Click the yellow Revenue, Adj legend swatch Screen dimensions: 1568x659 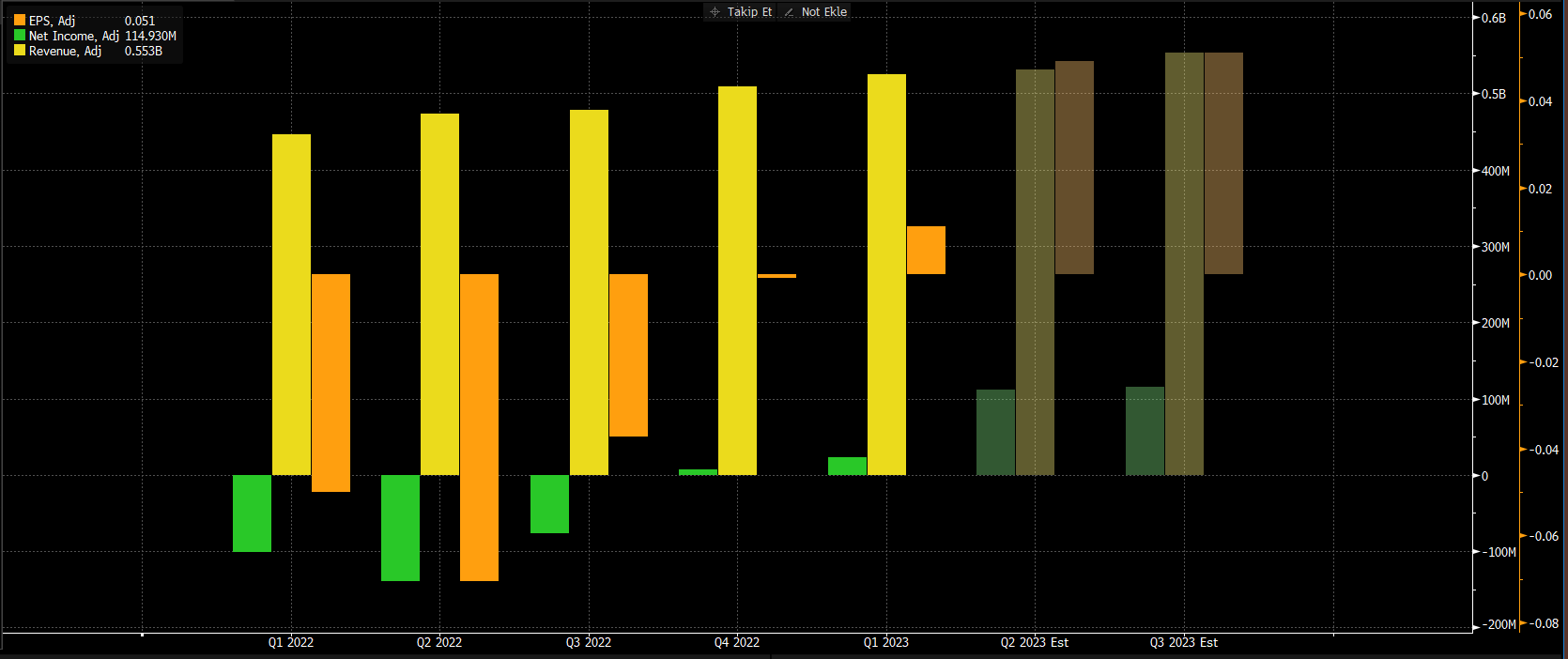[20, 51]
